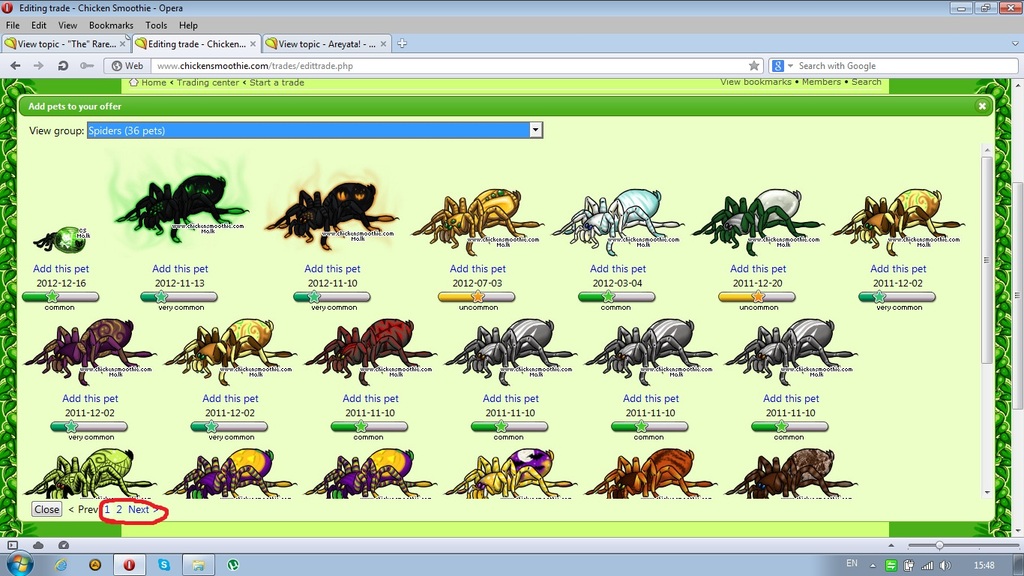Add the 2011-12-20 green and white spider

pyautogui.click(x=758, y=268)
